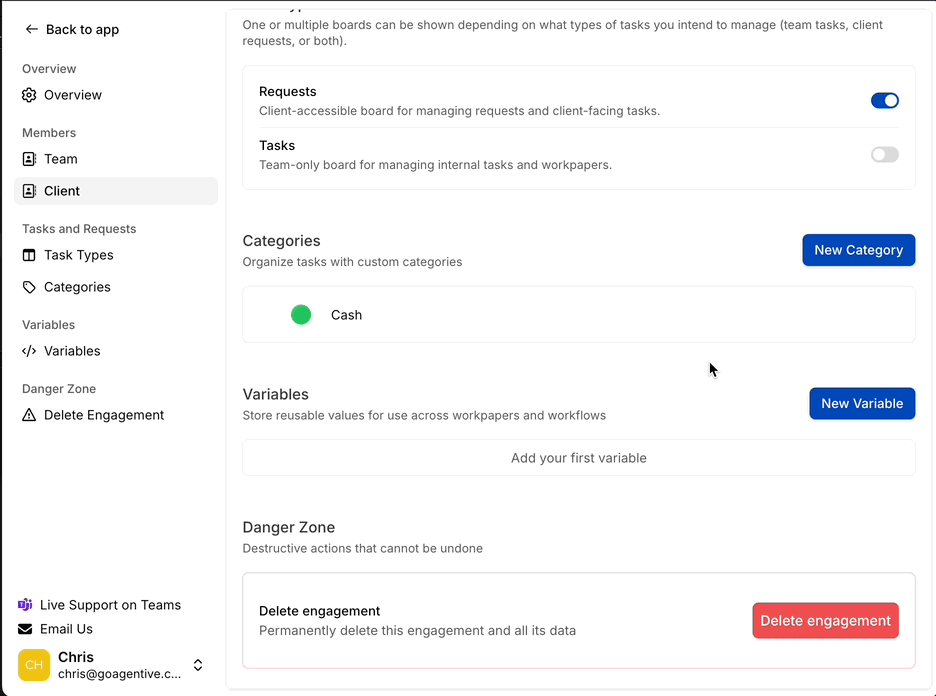Viewport: 936px width, 696px height.
Task: Click the Delete Engagement warning triangle icon
Action: [31, 415]
